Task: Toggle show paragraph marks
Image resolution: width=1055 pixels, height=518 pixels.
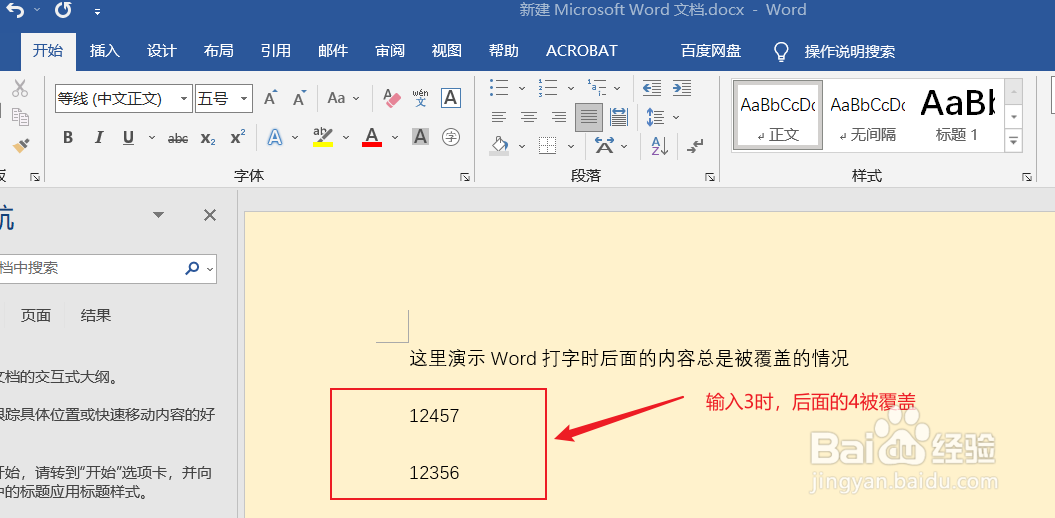Action: point(695,145)
